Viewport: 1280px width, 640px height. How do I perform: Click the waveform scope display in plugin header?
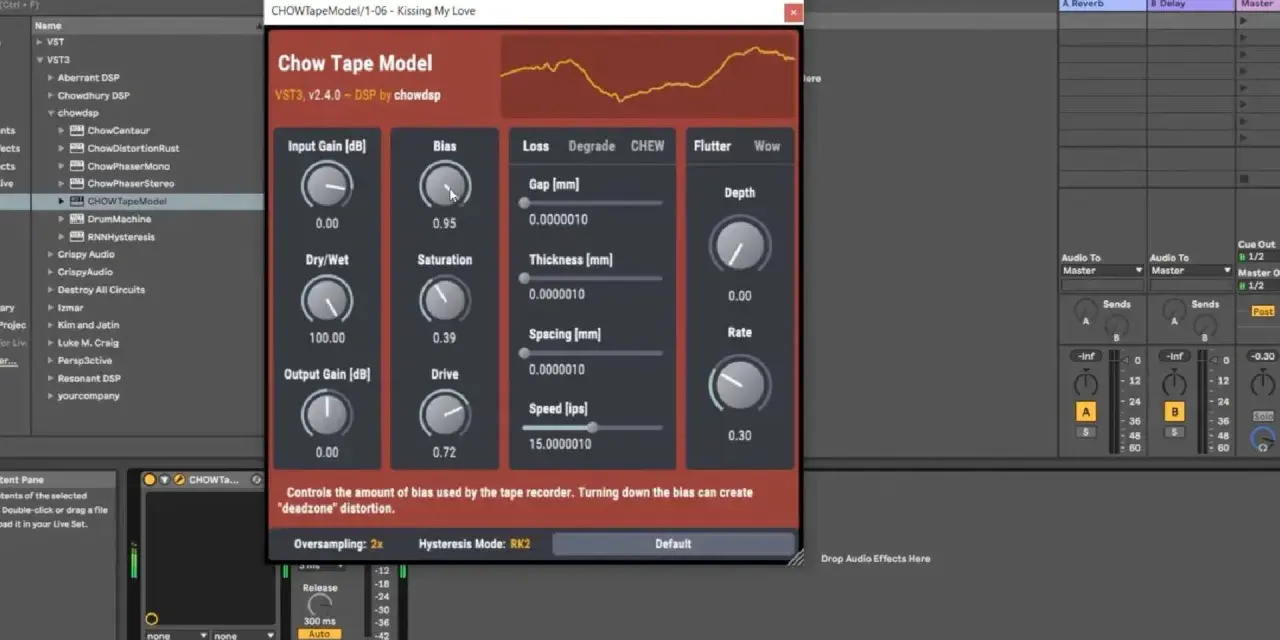648,76
